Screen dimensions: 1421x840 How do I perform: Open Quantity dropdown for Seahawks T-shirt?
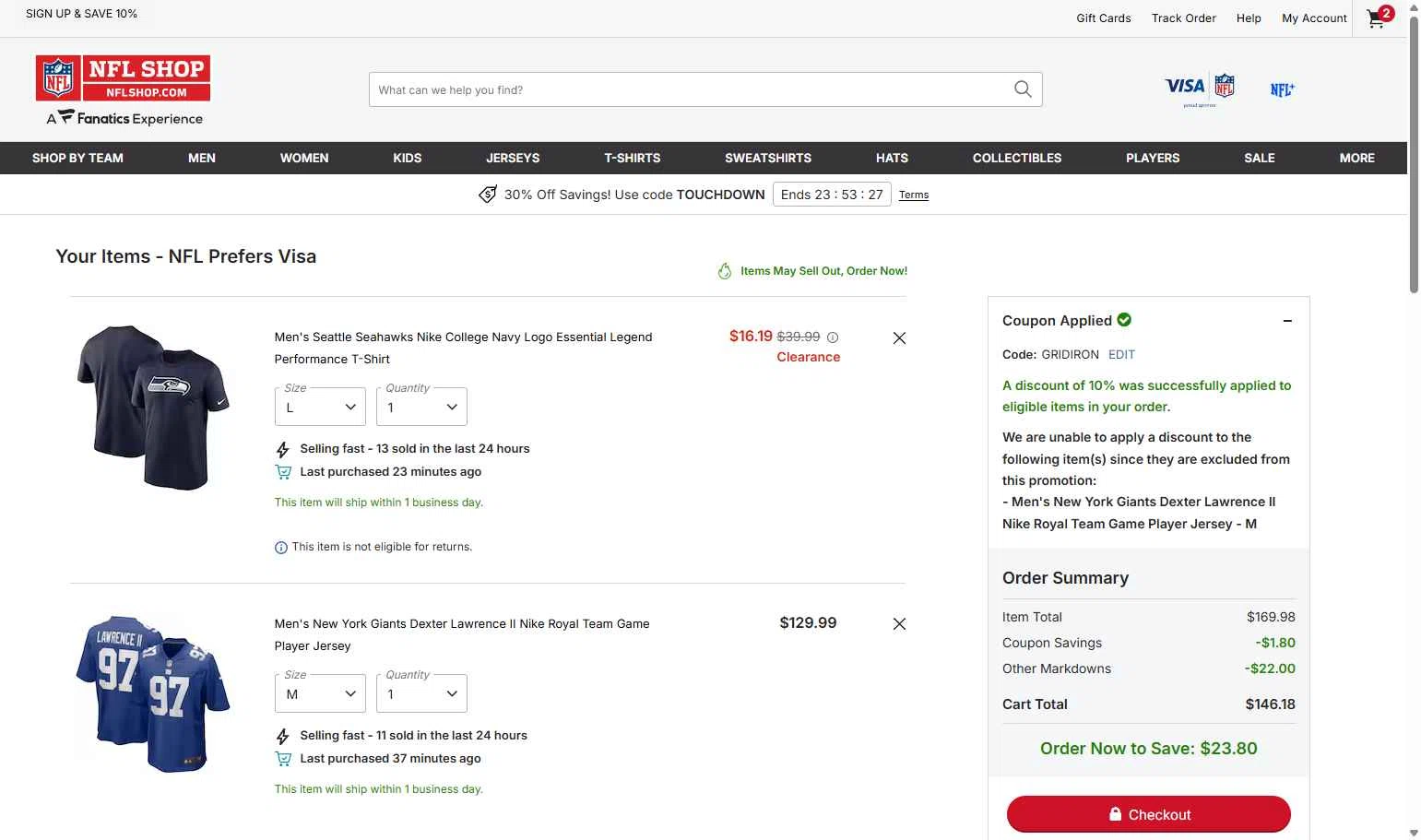(421, 408)
